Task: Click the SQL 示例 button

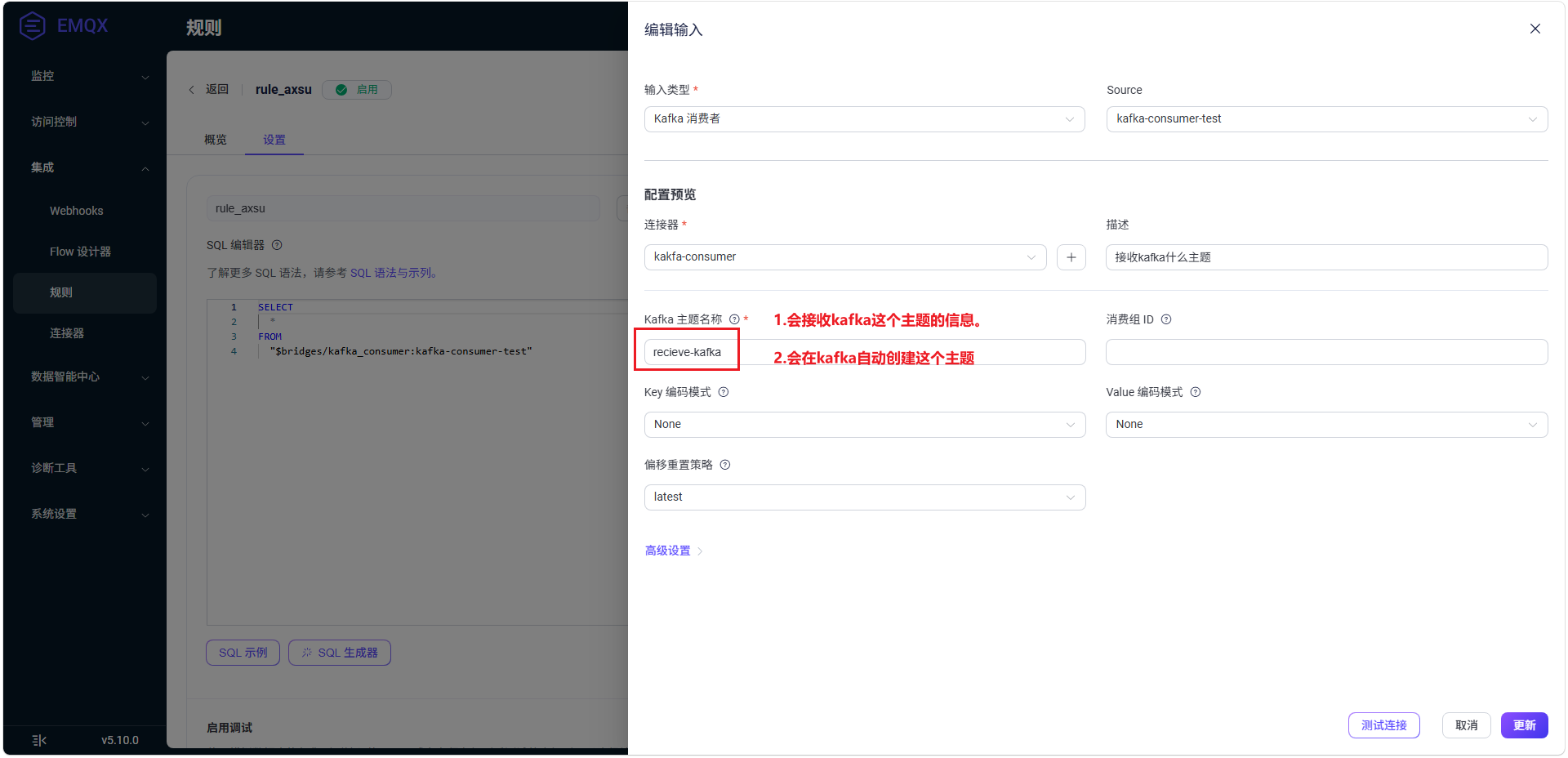Action: tap(243, 653)
